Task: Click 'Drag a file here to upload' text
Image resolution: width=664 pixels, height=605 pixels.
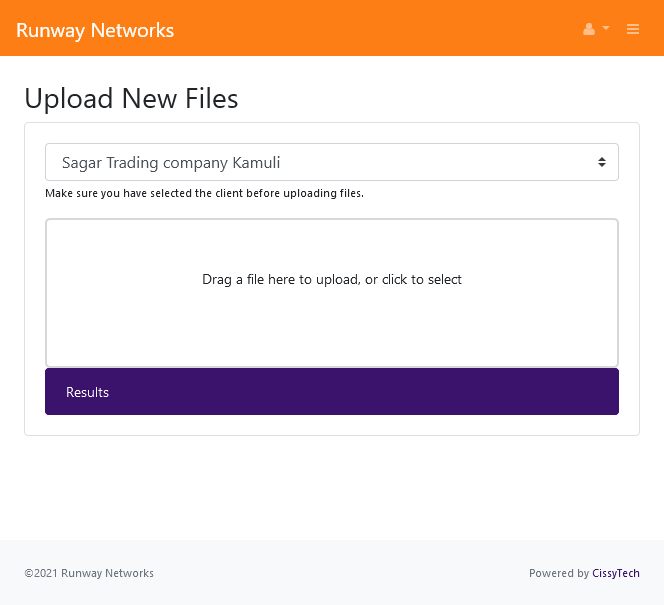Action: tap(331, 280)
